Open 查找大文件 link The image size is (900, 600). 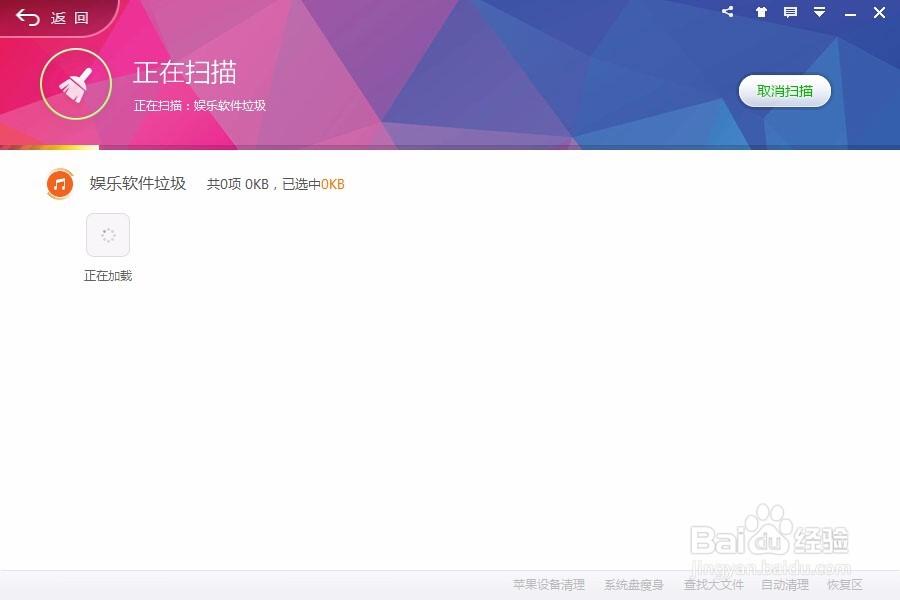714,584
